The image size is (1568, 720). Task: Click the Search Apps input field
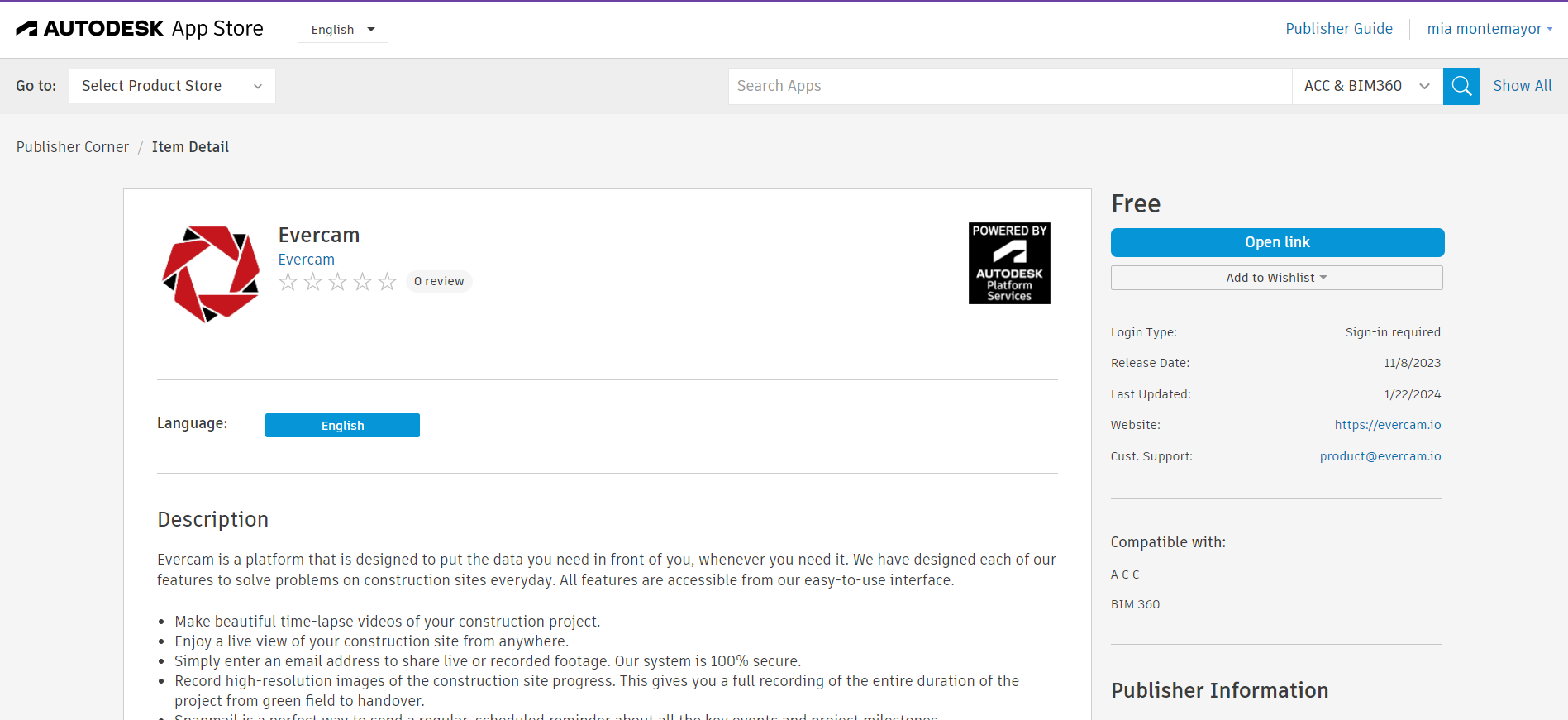pyautogui.click(x=1010, y=86)
